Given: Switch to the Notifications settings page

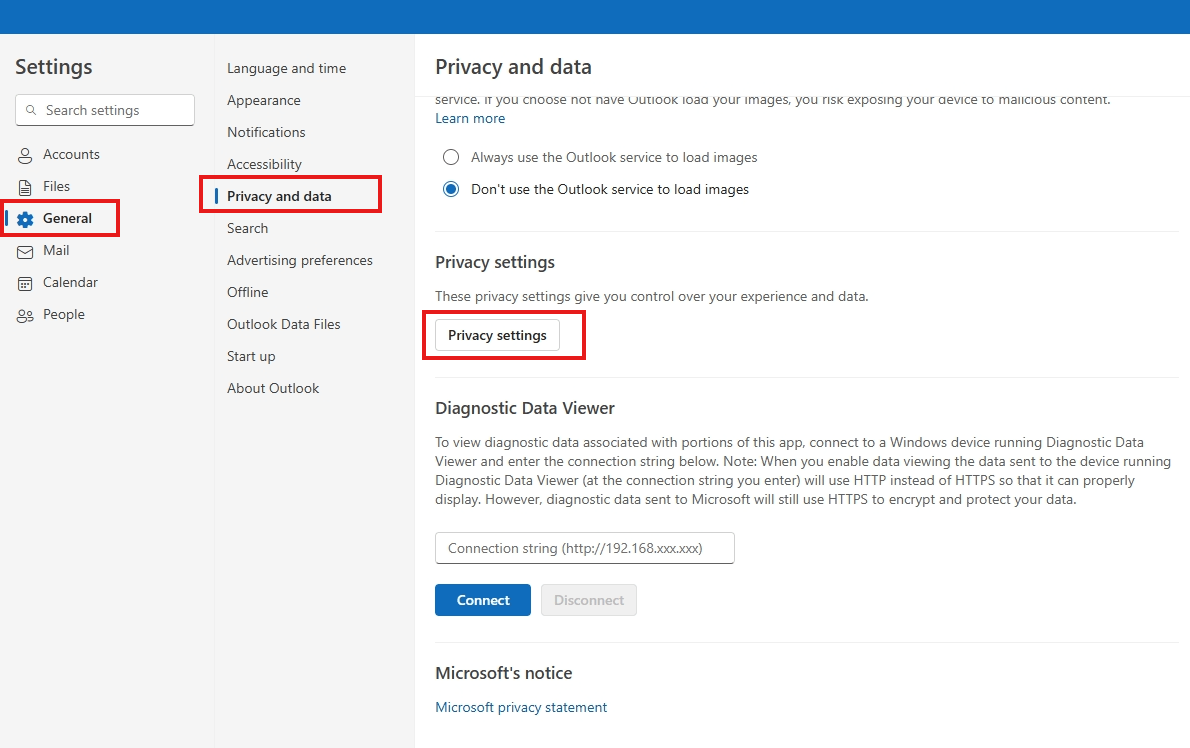Looking at the screenshot, I should (266, 132).
